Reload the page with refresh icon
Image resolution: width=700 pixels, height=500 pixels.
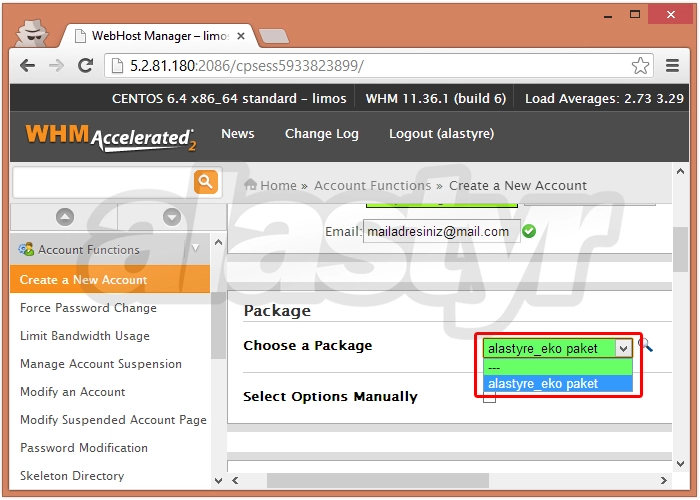pos(85,66)
